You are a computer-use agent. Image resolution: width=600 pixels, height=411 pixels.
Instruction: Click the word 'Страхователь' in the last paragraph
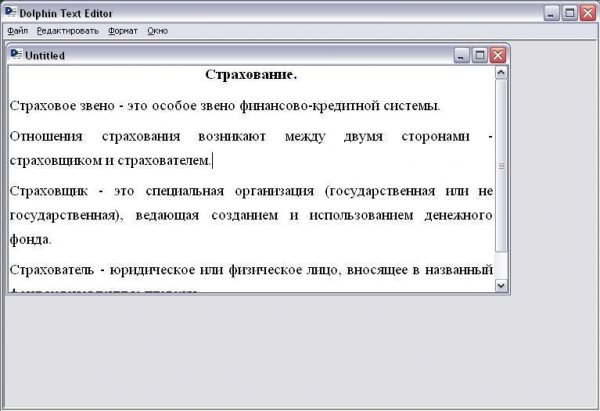(x=52, y=270)
